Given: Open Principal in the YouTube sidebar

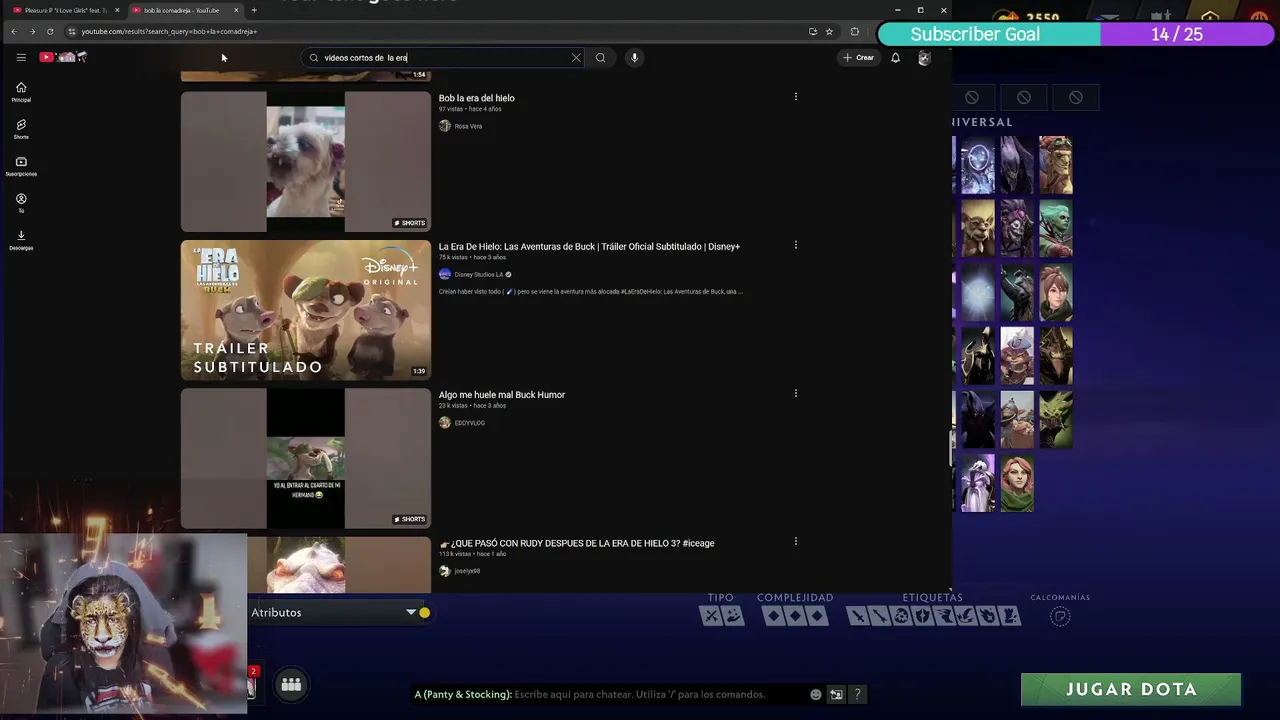Looking at the screenshot, I should 21,92.
